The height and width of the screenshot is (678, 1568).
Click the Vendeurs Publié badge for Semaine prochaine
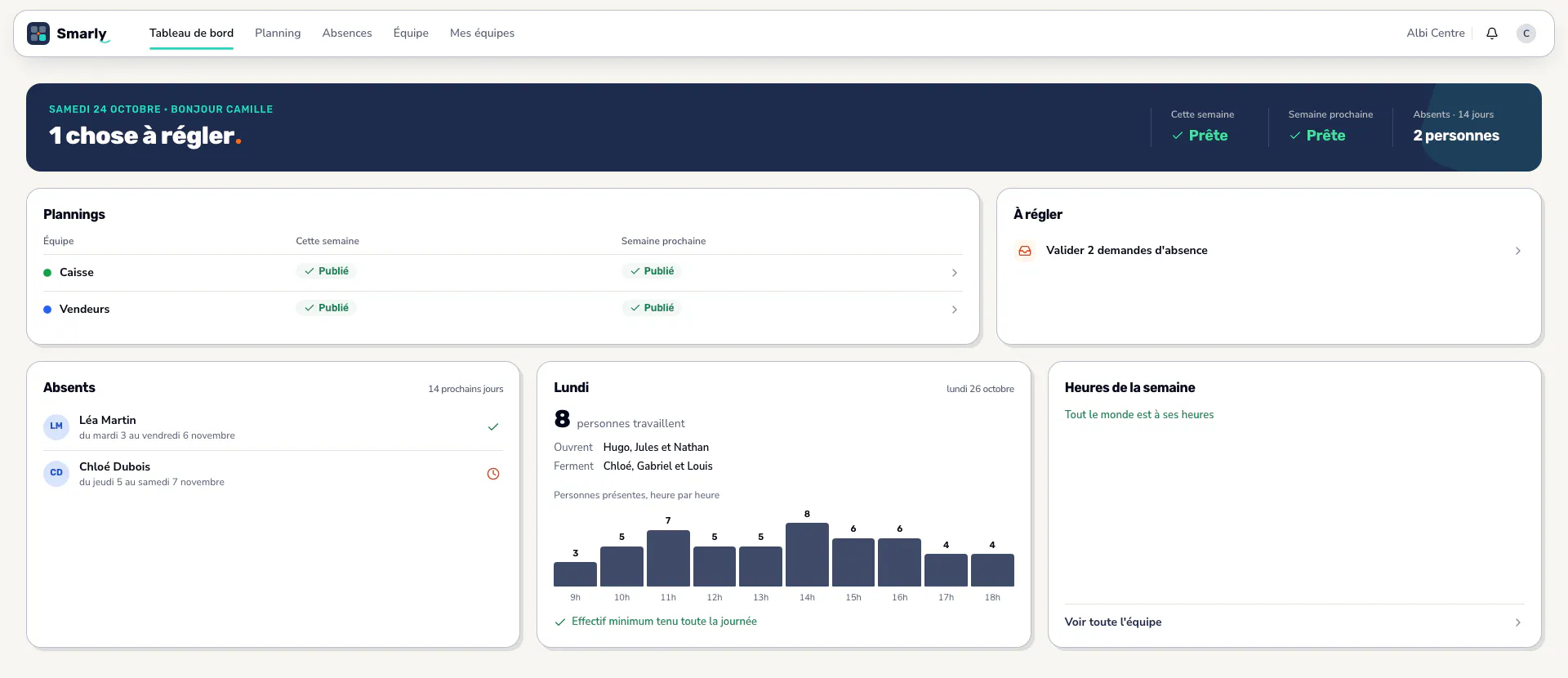pyautogui.click(x=652, y=308)
